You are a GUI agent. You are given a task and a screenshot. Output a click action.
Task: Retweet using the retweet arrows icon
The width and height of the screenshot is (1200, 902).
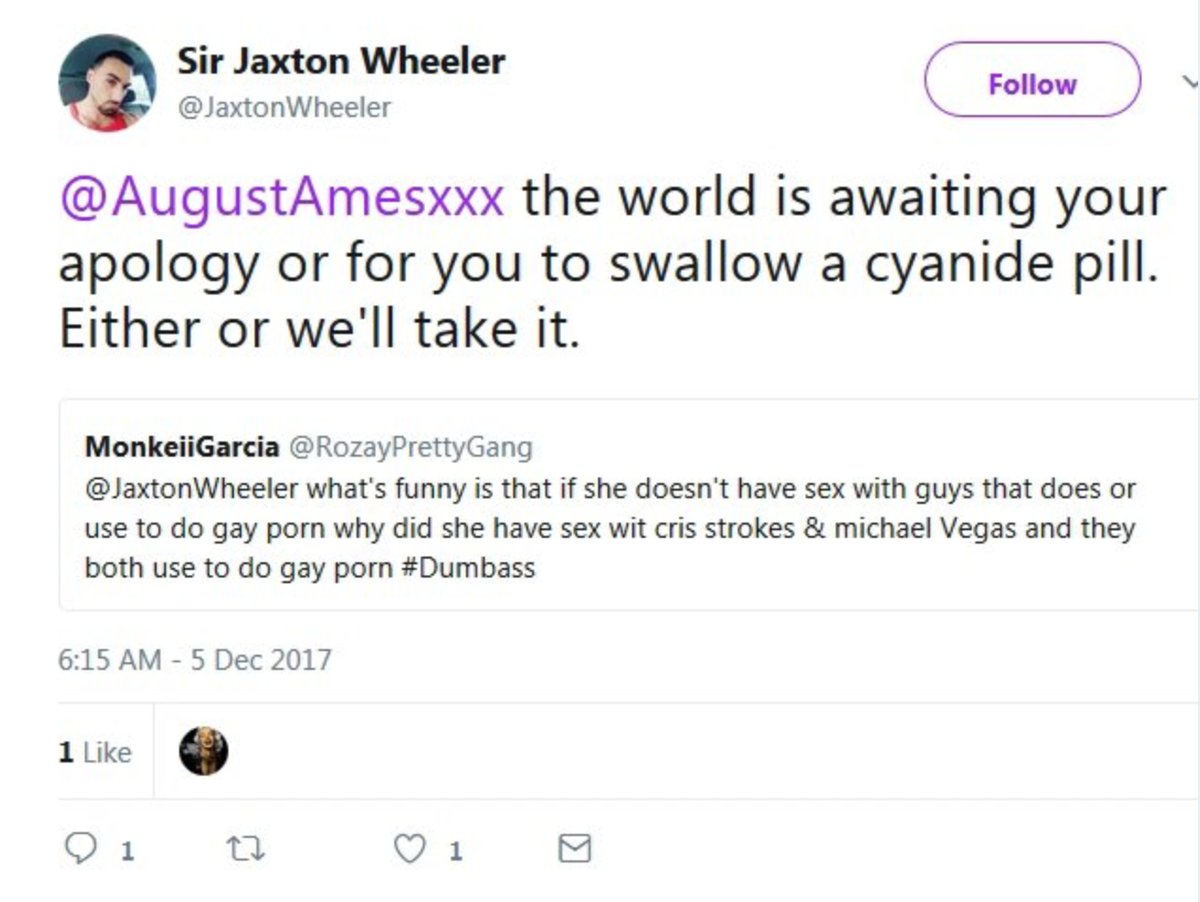point(244,849)
